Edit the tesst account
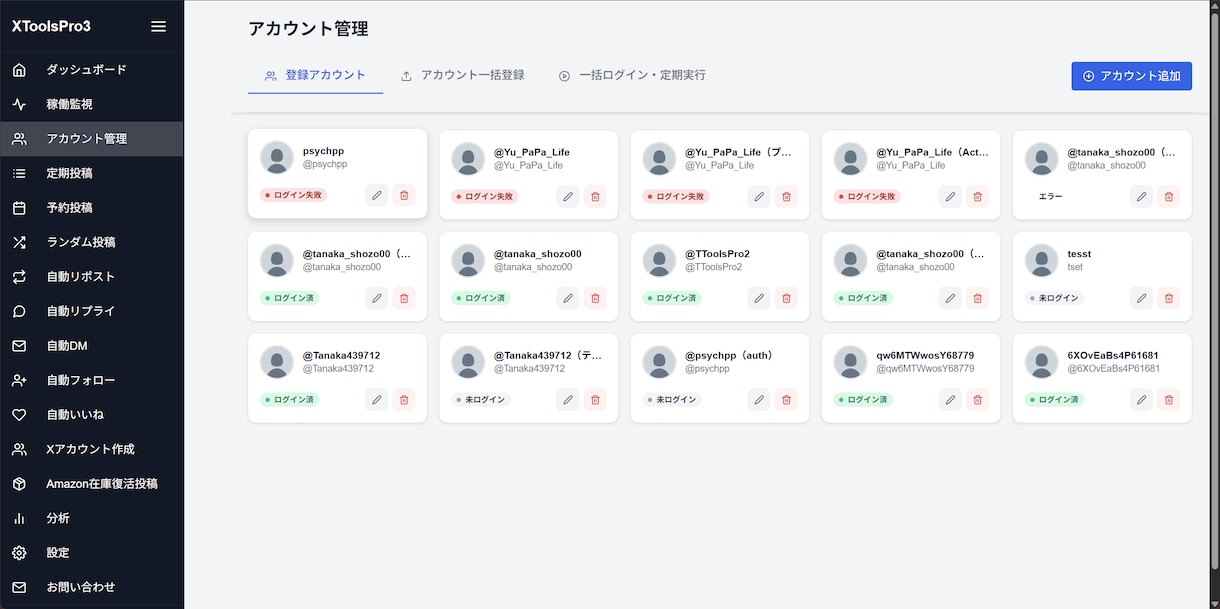This screenshot has width=1220, height=609. click(1141, 298)
